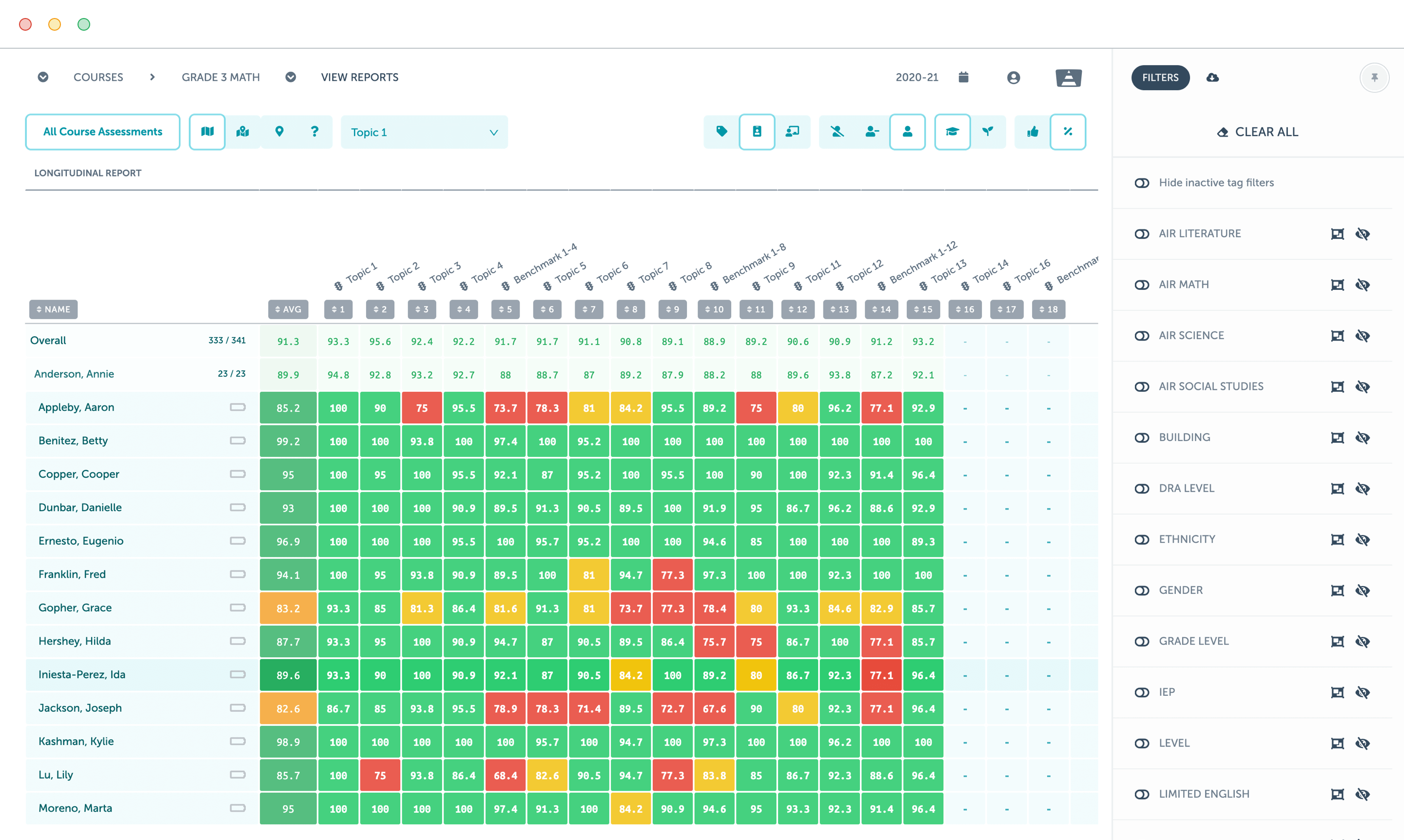Toggle Hide inactive tag filters switch
The image size is (1404, 840).
tap(1142, 183)
